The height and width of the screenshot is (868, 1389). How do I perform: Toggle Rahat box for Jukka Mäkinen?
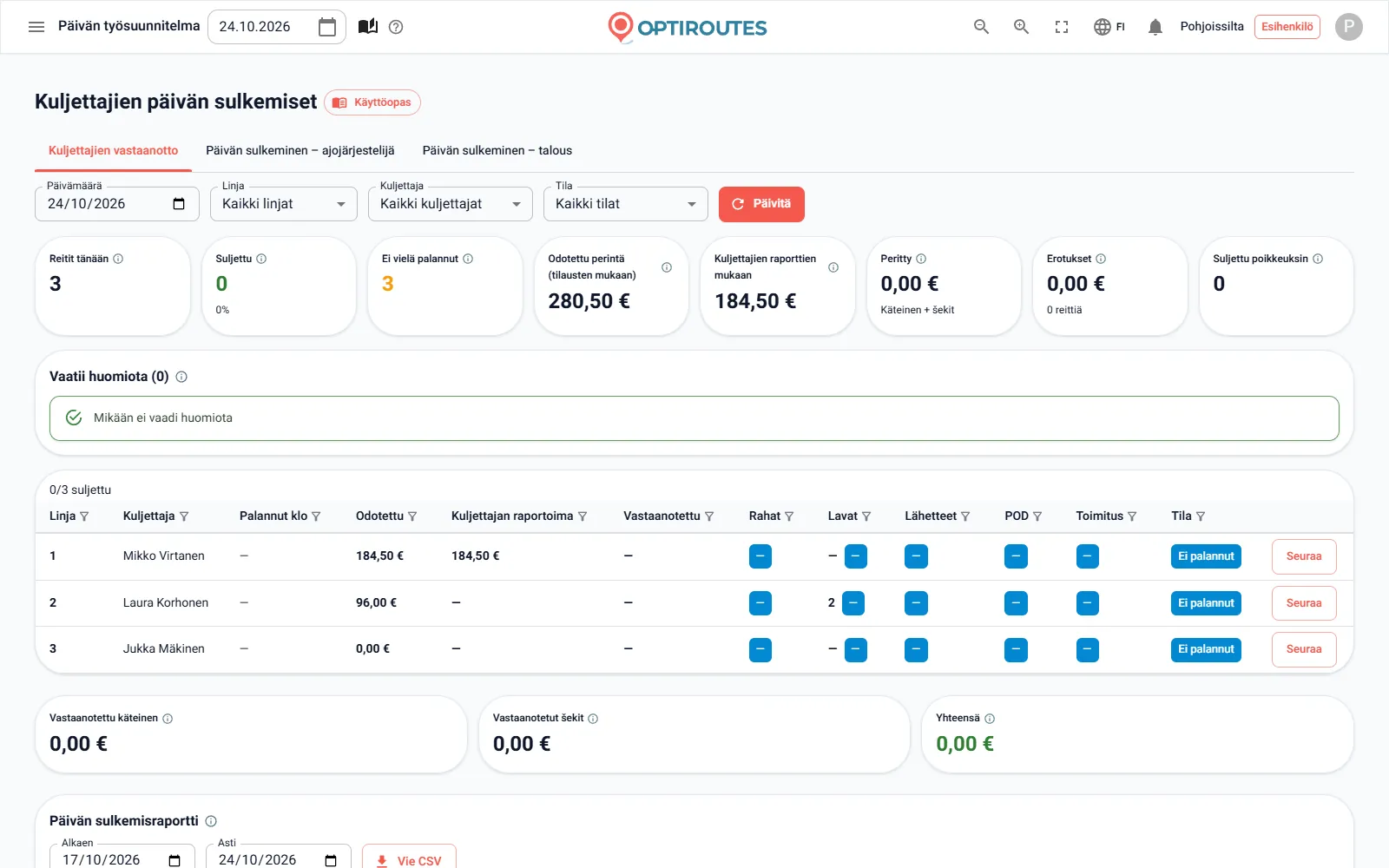click(760, 650)
